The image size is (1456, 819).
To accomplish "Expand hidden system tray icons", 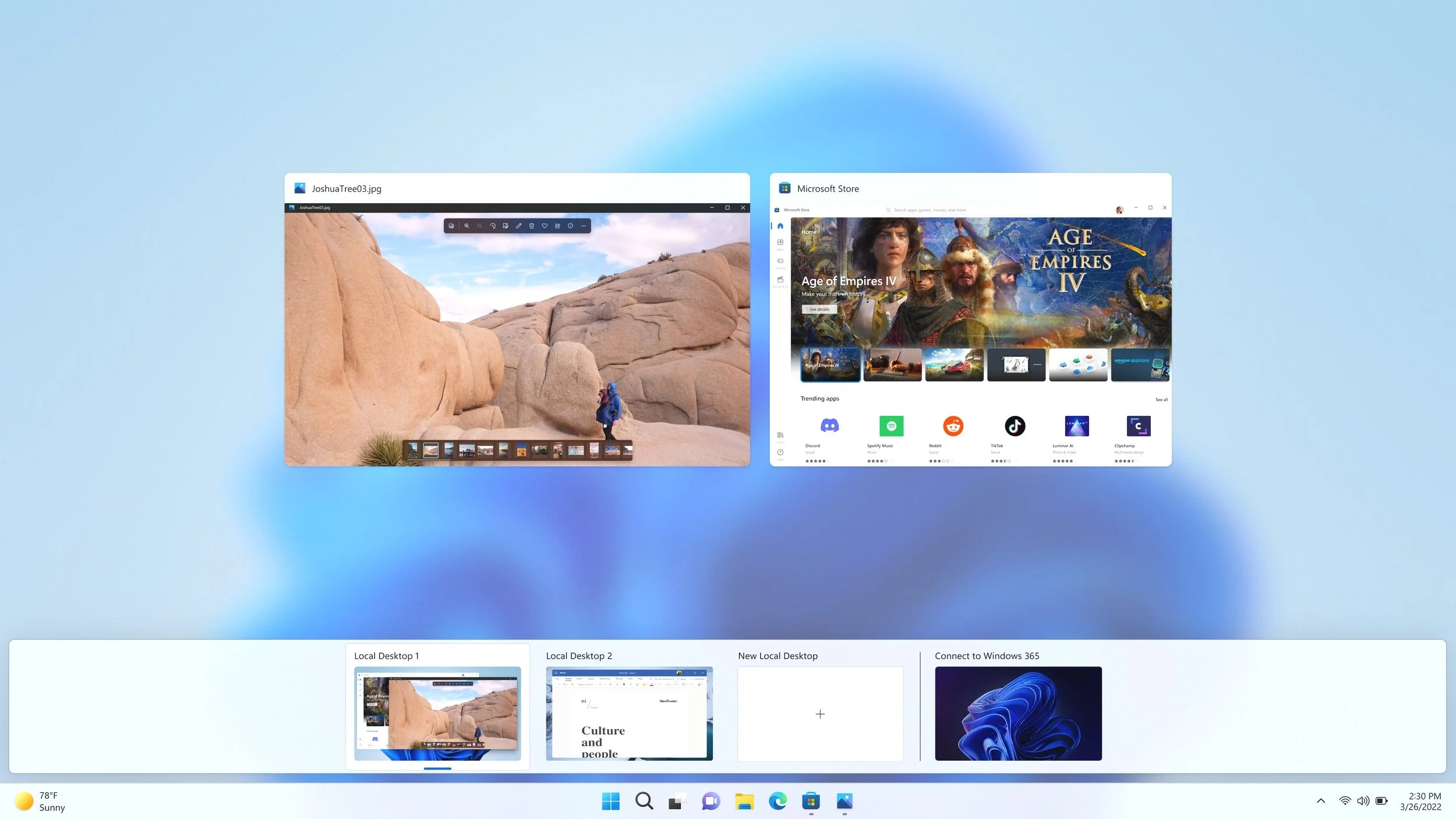I will coord(1320,801).
